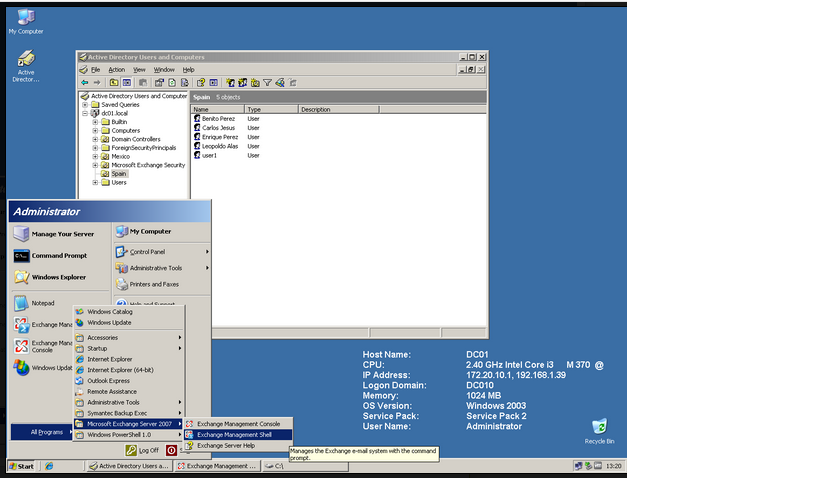
Task: Expand the ForeignSecurityPrincipals tree node
Action: (95, 148)
